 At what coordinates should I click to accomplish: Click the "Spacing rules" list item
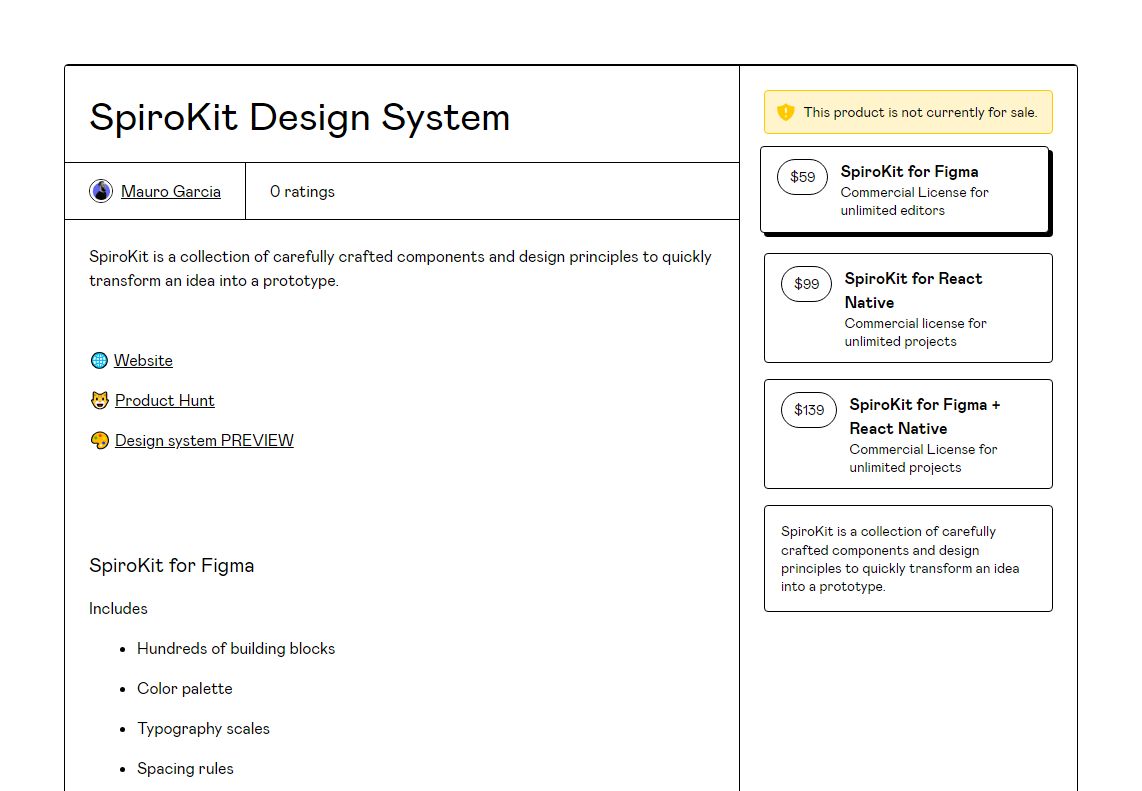click(x=185, y=769)
